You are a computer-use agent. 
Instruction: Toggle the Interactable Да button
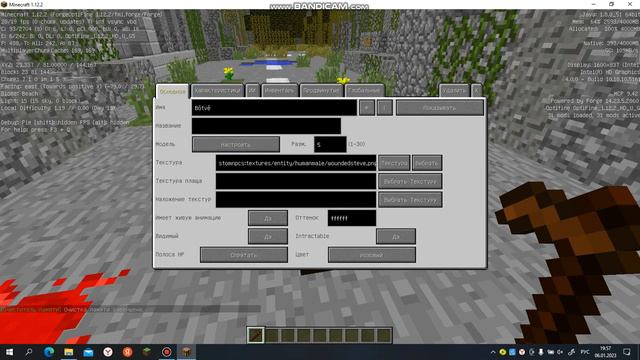[x=396, y=236]
